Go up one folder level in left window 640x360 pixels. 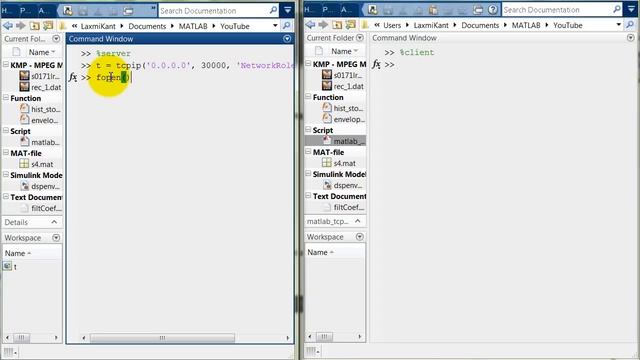click(35, 26)
